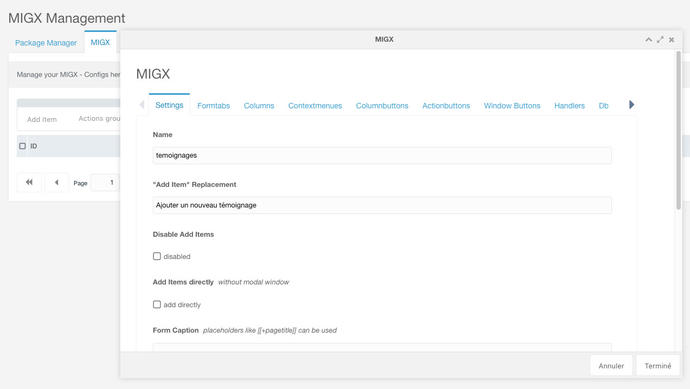The height and width of the screenshot is (389, 690).
Task: Focus the Form Caption input field
Action: [382, 347]
